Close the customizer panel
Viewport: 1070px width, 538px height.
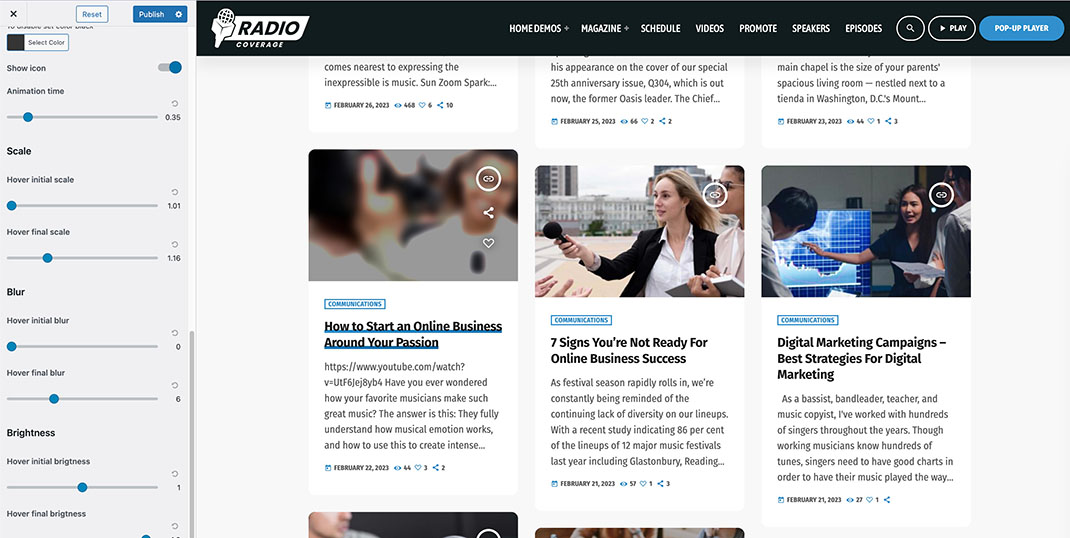coord(13,14)
